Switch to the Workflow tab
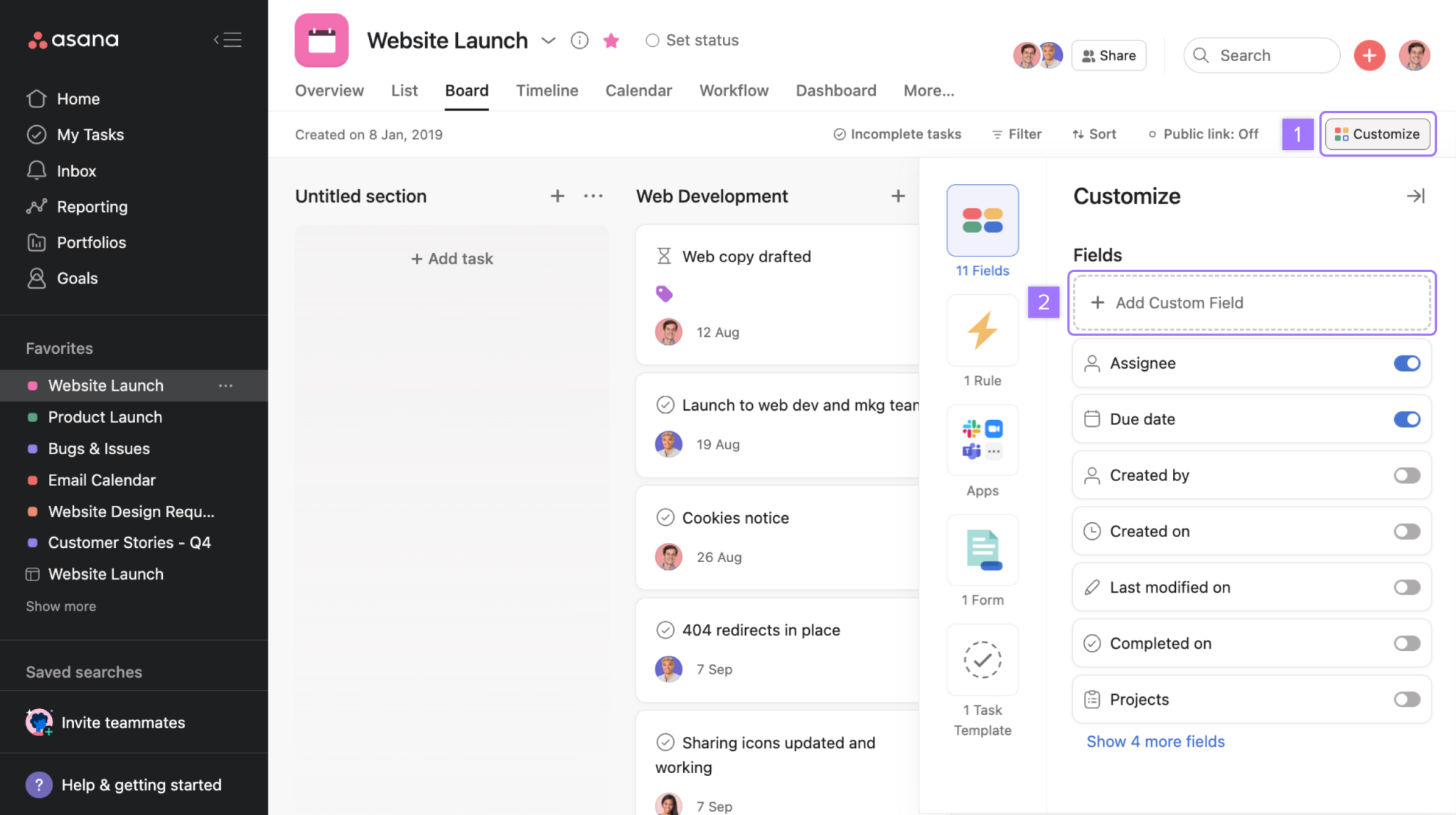The height and width of the screenshot is (815, 1456). pyautogui.click(x=734, y=90)
